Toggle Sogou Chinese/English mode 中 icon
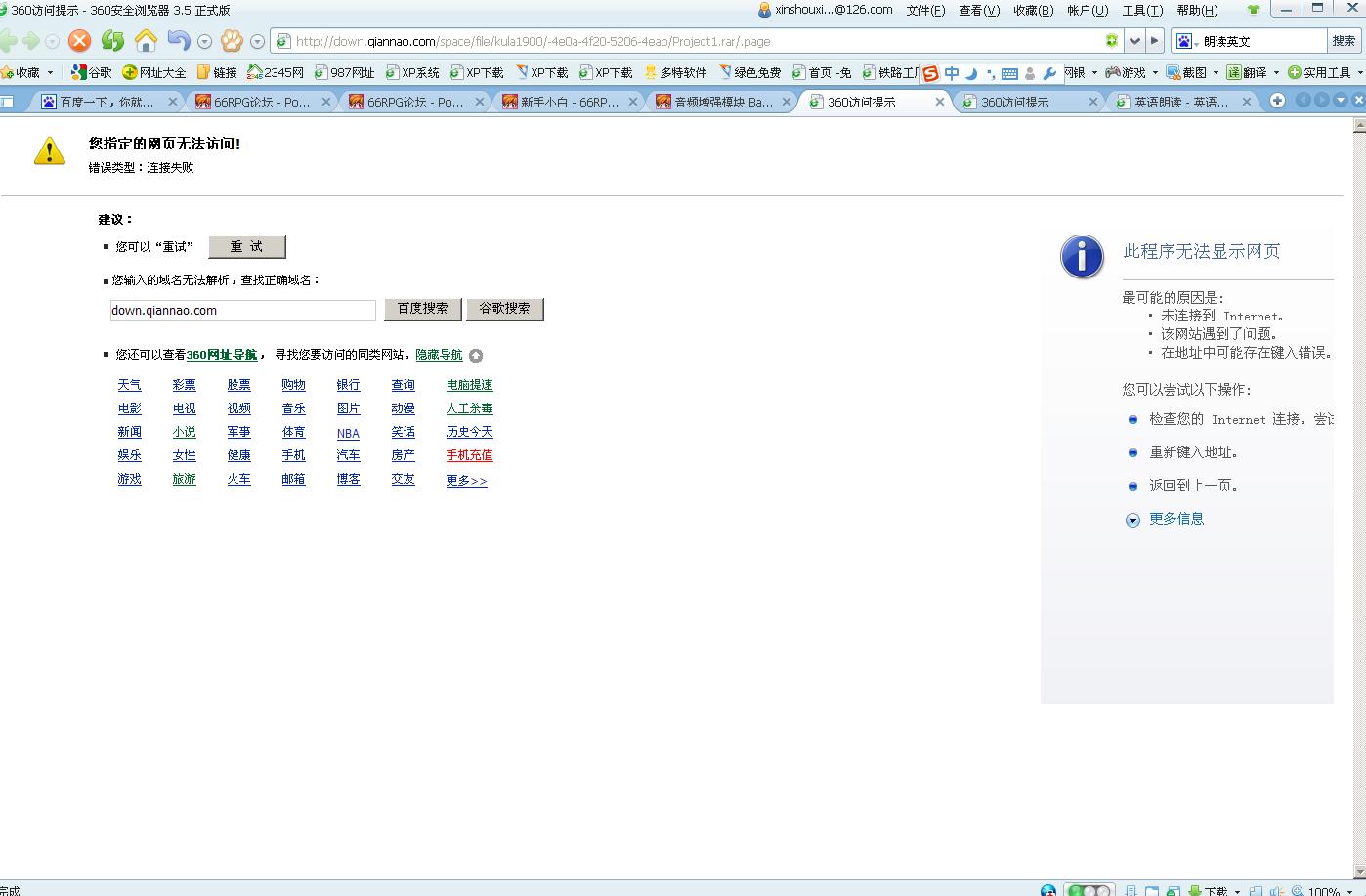The height and width of the screenshot is (896, 1366). 952,73
